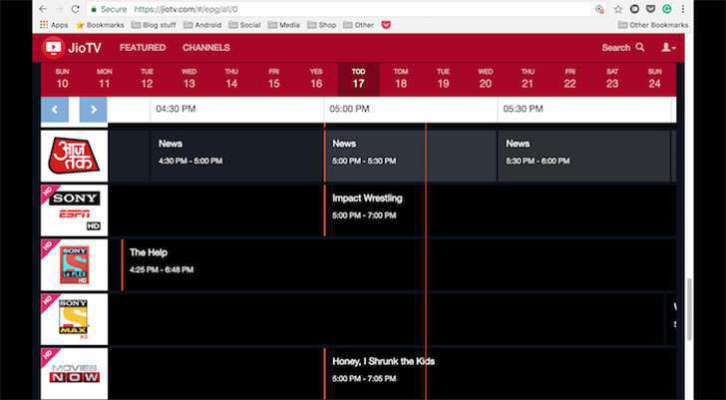Select Monday 11 in the date strip
Viewport: 726px width, 400px height.
104,79
